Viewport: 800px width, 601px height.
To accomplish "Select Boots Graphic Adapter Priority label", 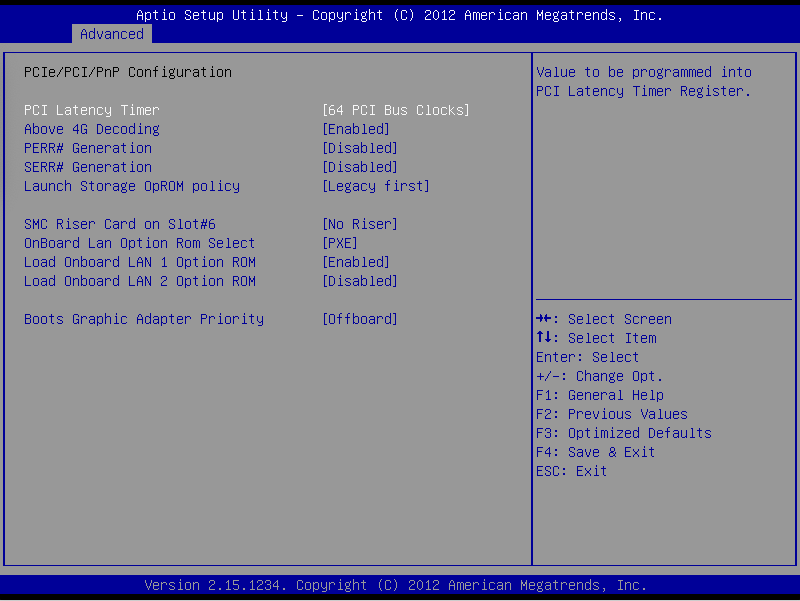I will pos(143,319).
